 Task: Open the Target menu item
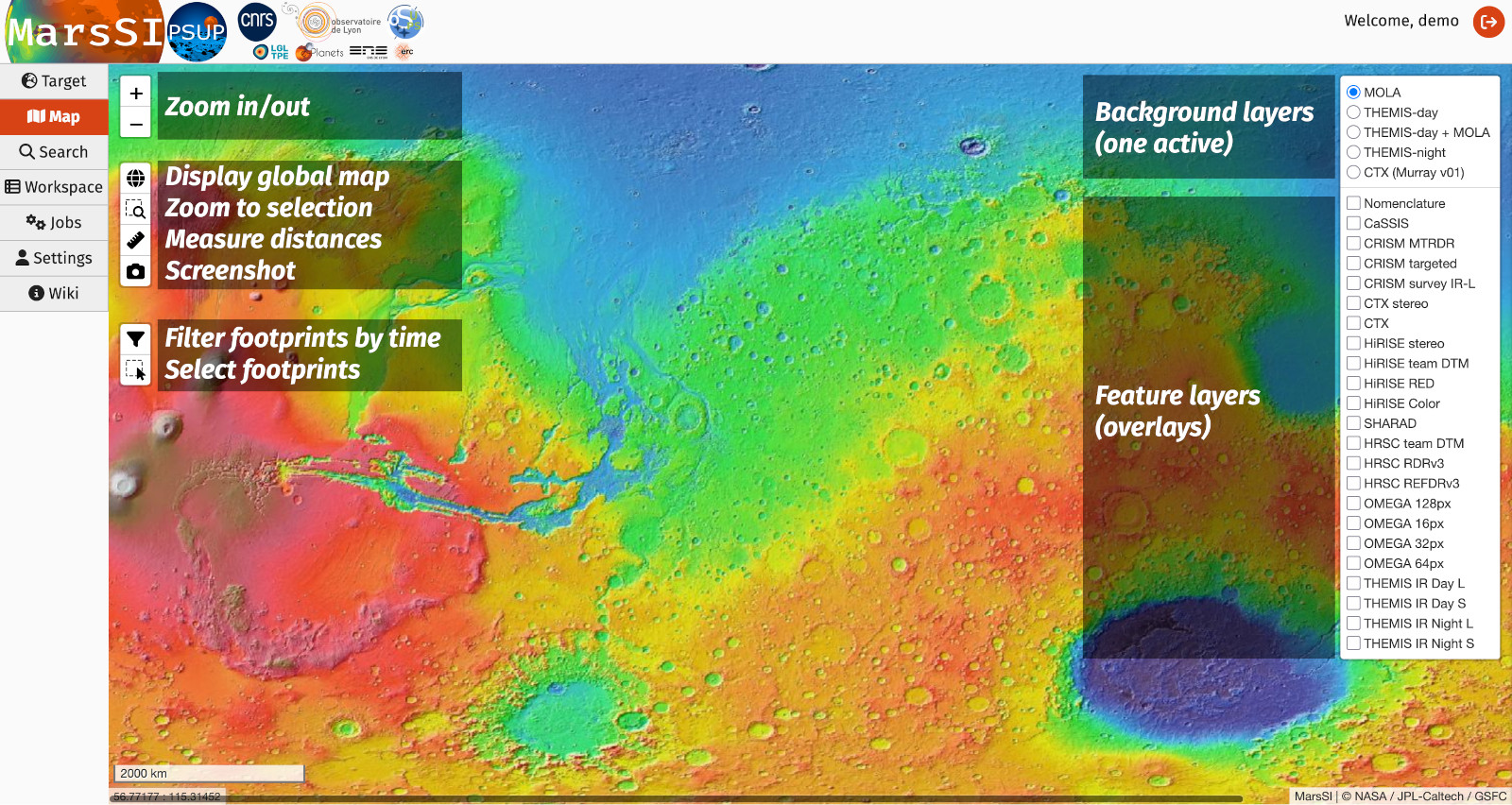[54, 81]
